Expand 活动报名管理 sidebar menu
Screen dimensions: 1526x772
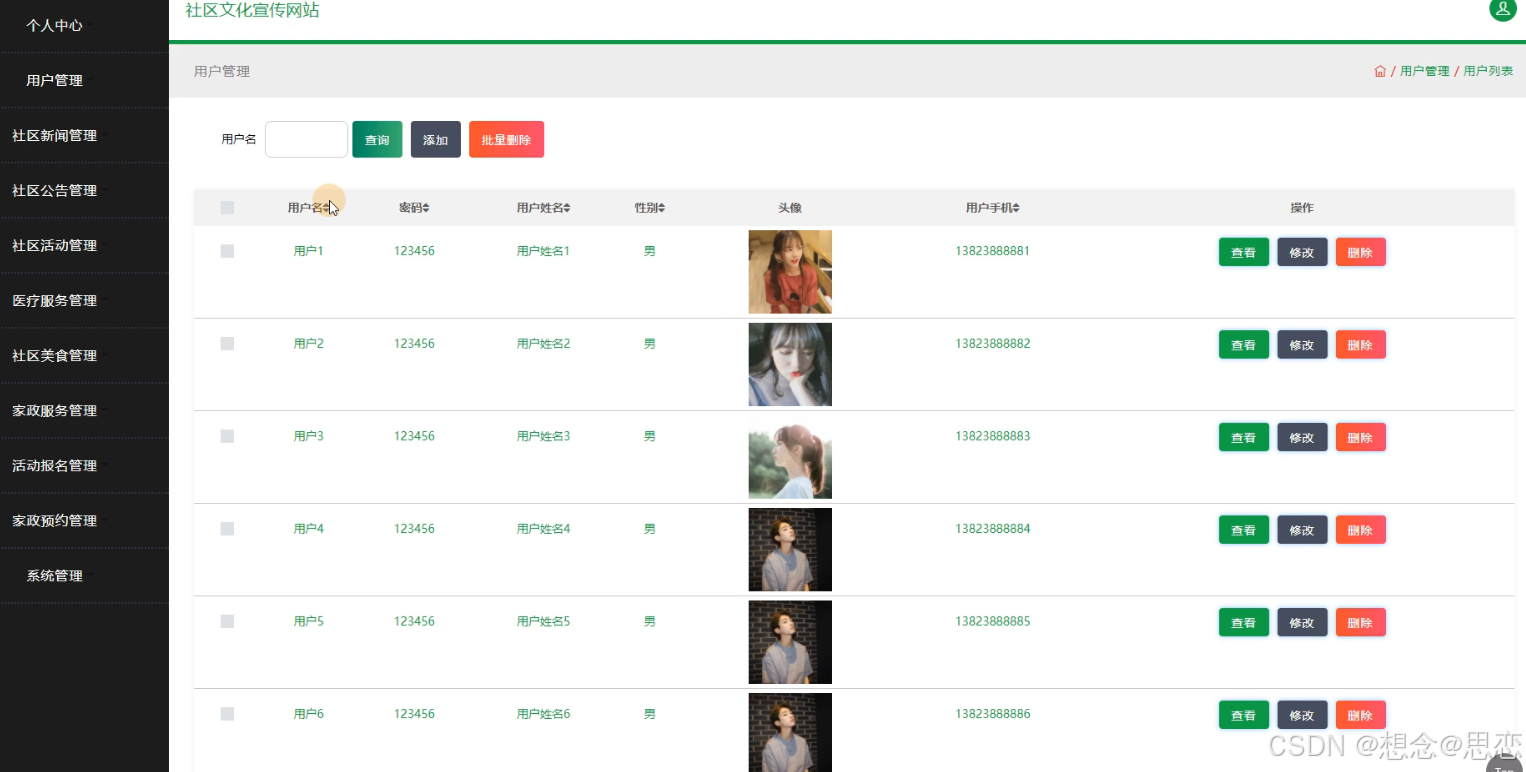[x=84, y=465]
